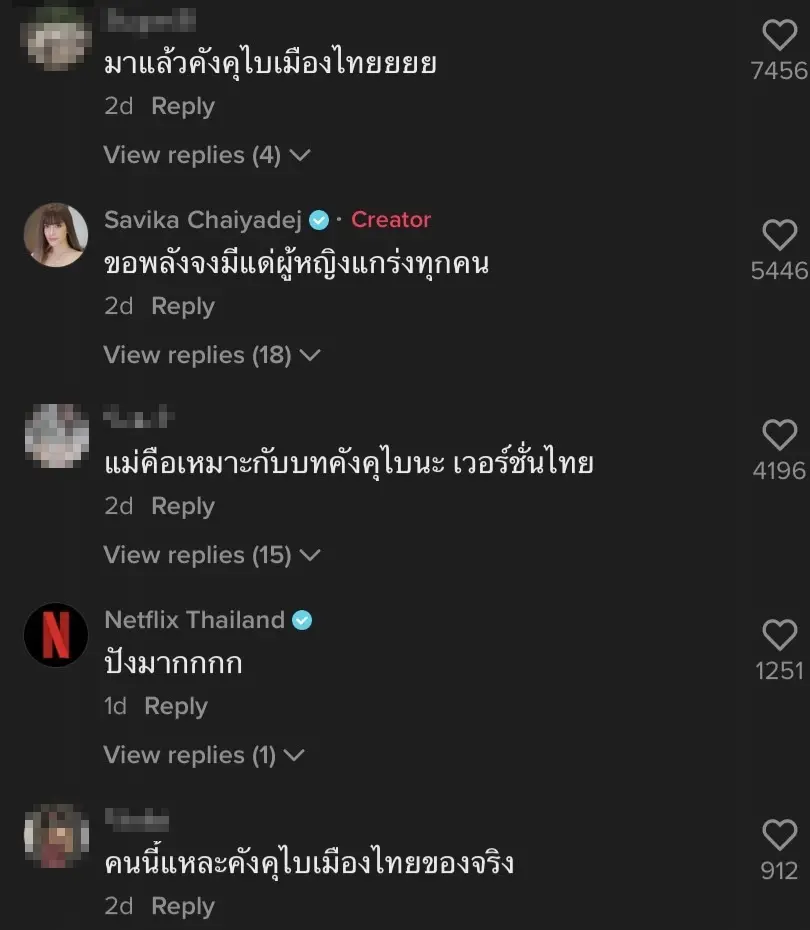Open the Savika Chaiyadej username link

click(203, 220)
